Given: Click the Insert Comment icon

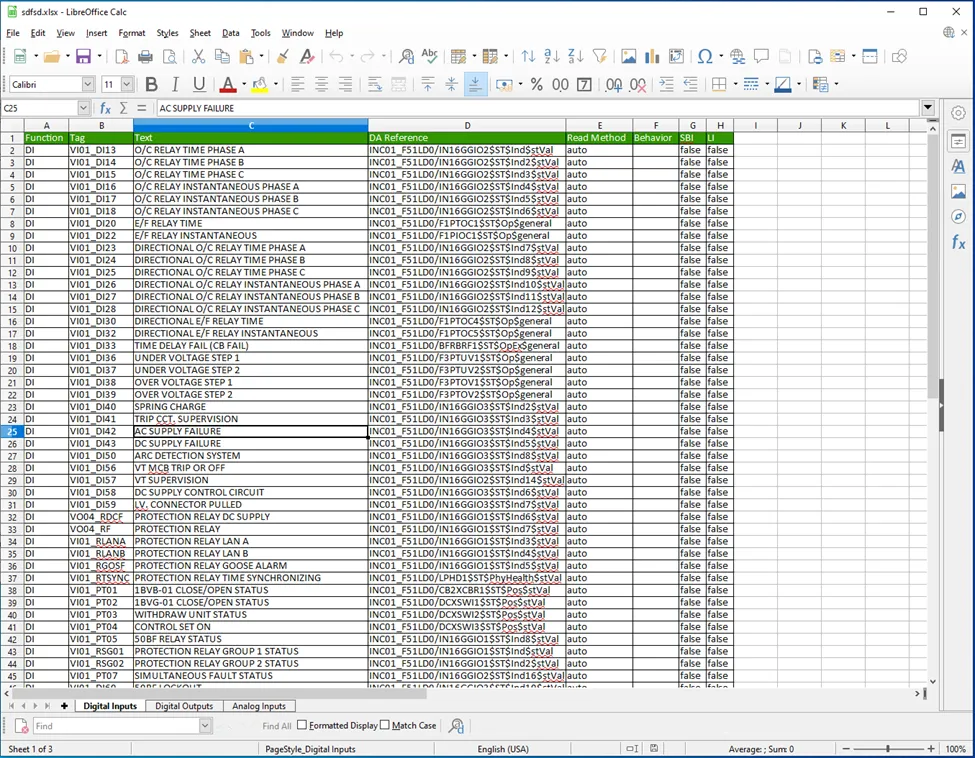Looking at the screenshot, I should [761, 57].
